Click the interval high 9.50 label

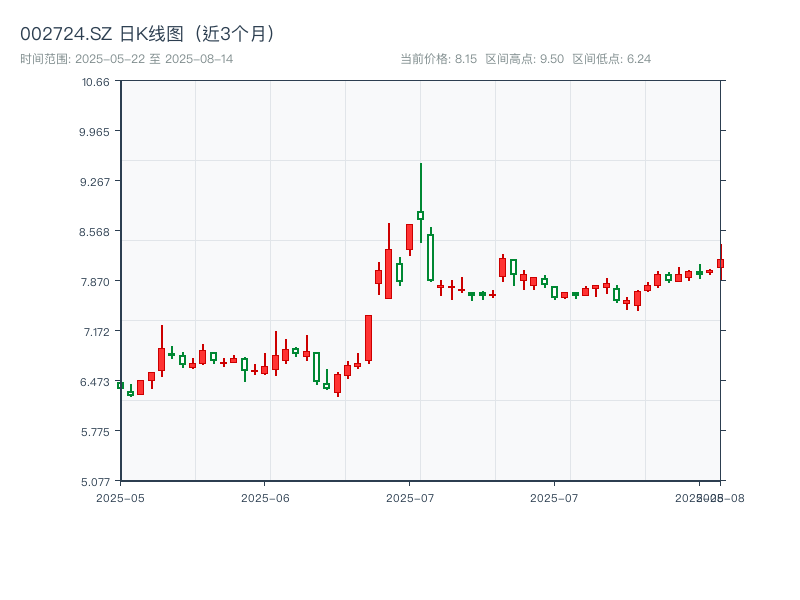tap(524, 59)
